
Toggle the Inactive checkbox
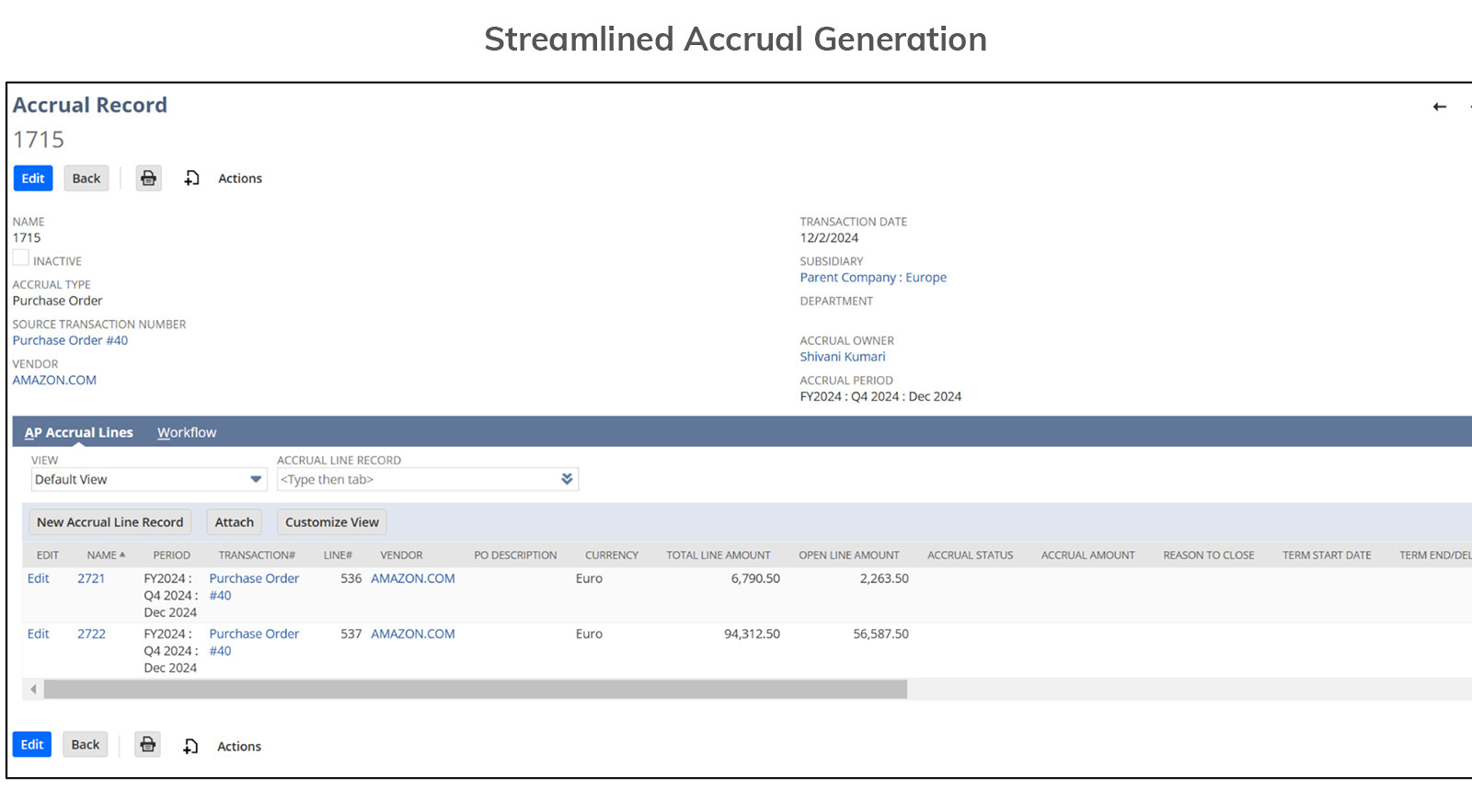pos(20,258)
